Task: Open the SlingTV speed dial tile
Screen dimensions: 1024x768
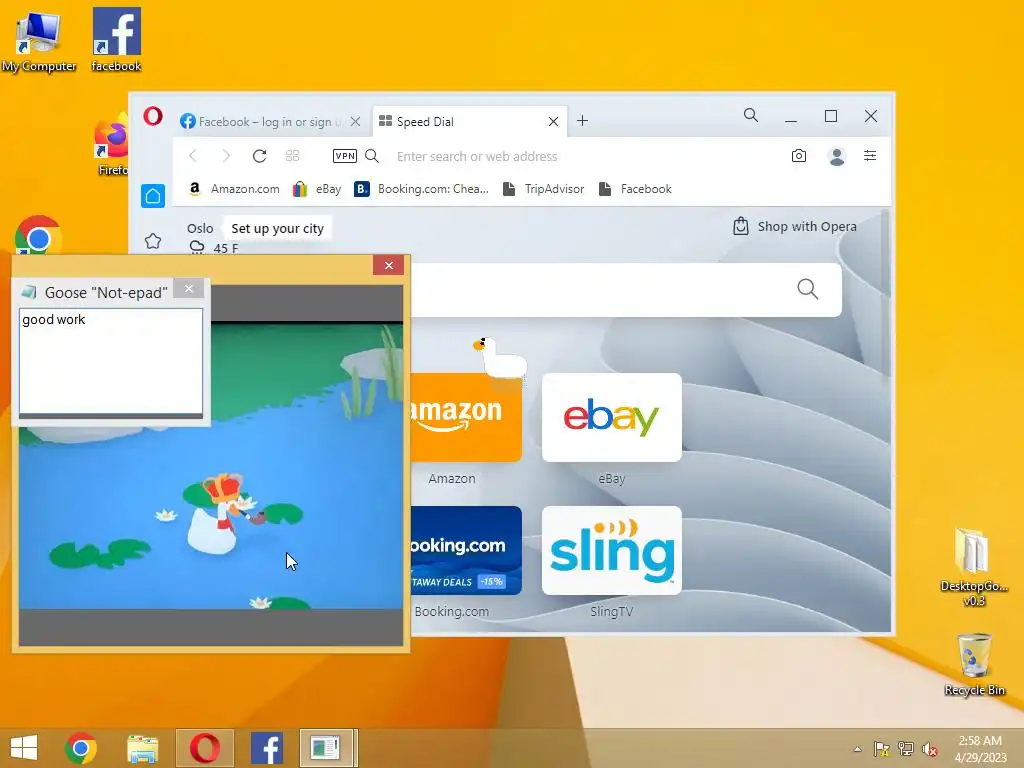Action: tap(612, 550)
